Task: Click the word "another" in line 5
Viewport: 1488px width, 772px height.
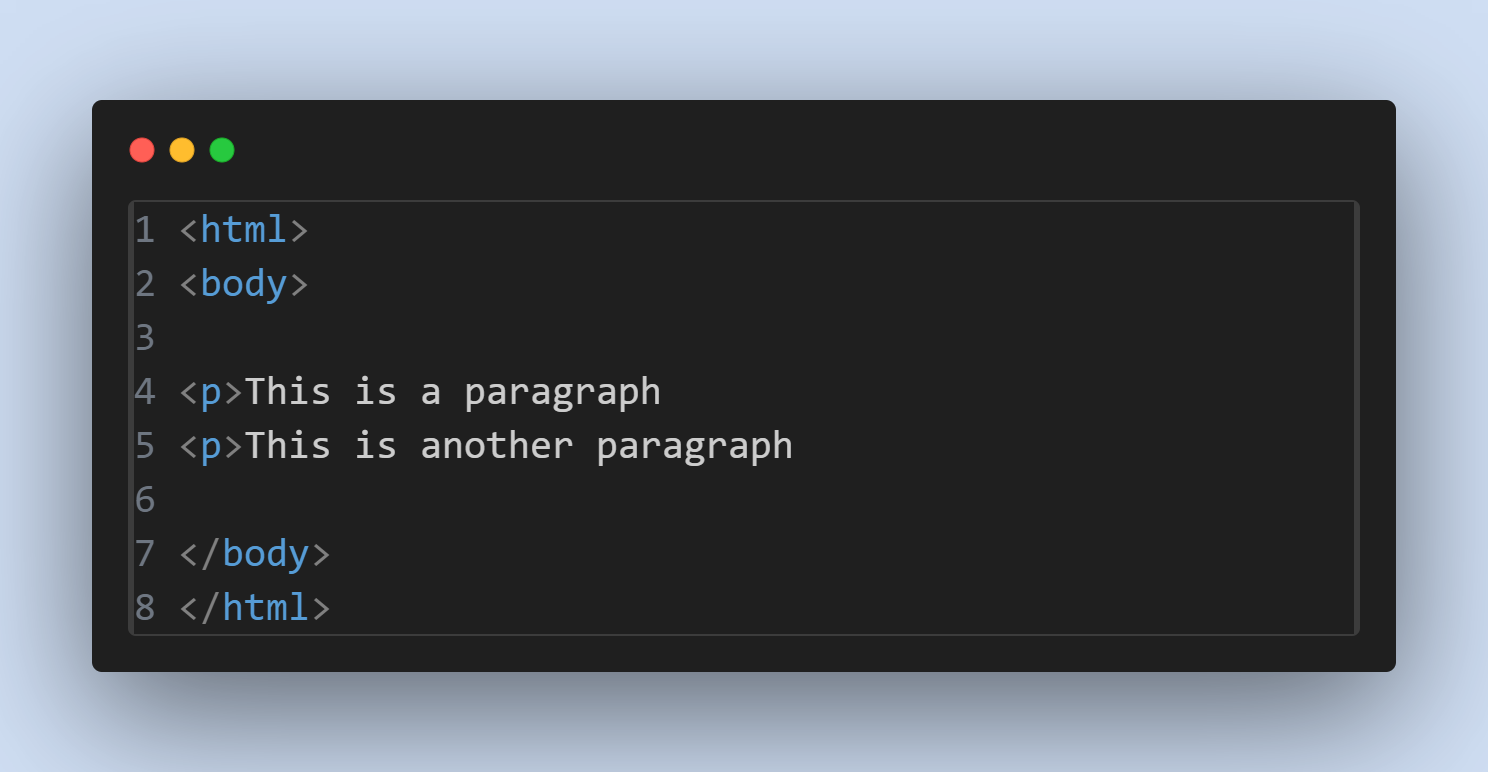Action: tap(497, 445)
